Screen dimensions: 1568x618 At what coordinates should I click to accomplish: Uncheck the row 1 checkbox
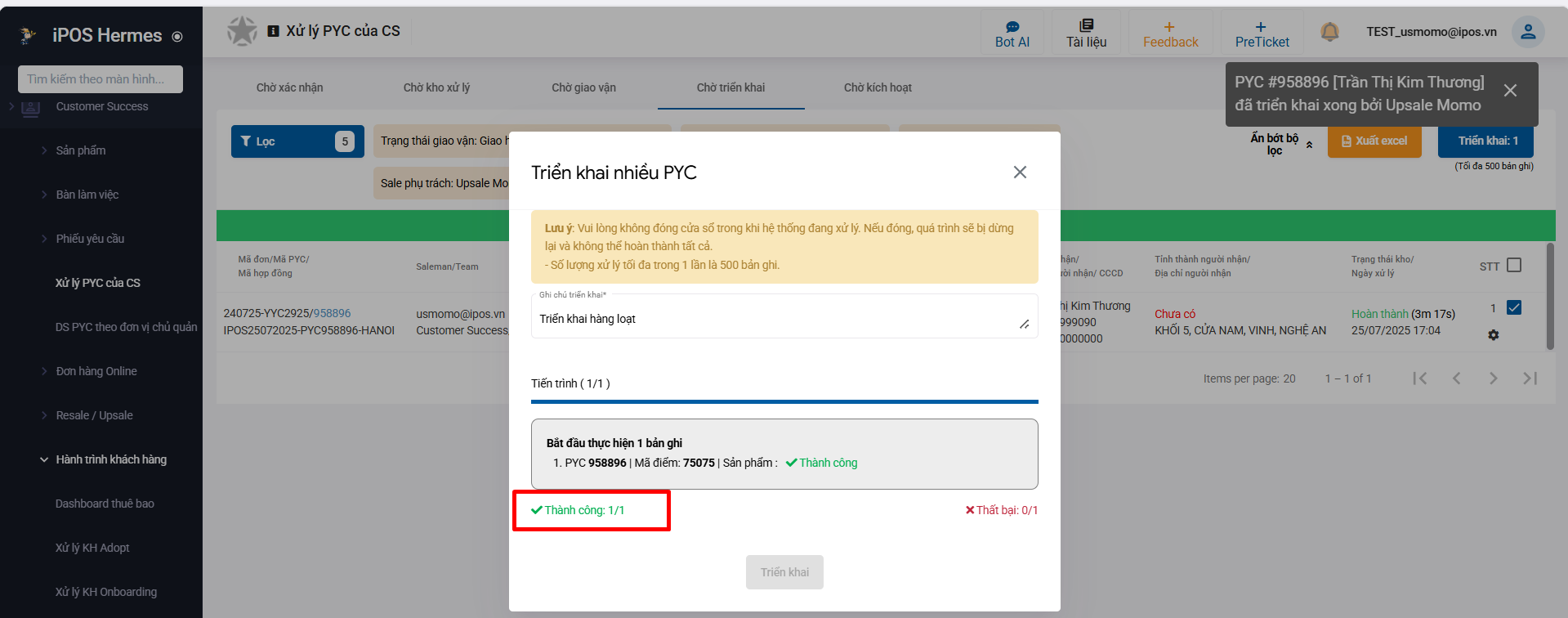click(1514, 308)
